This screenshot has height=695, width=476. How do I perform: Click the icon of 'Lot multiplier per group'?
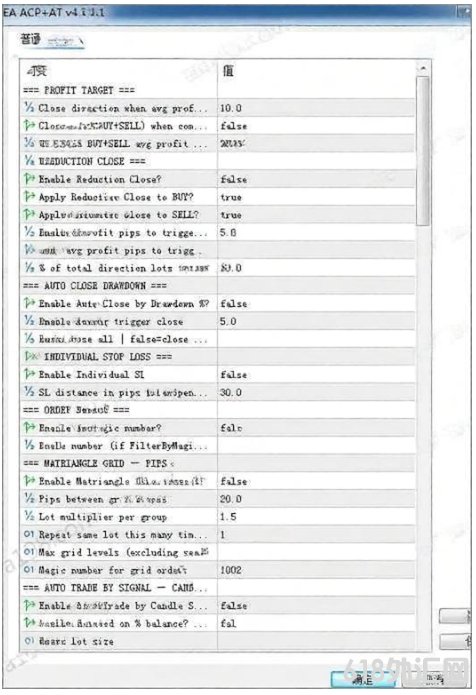coord(29,516)
